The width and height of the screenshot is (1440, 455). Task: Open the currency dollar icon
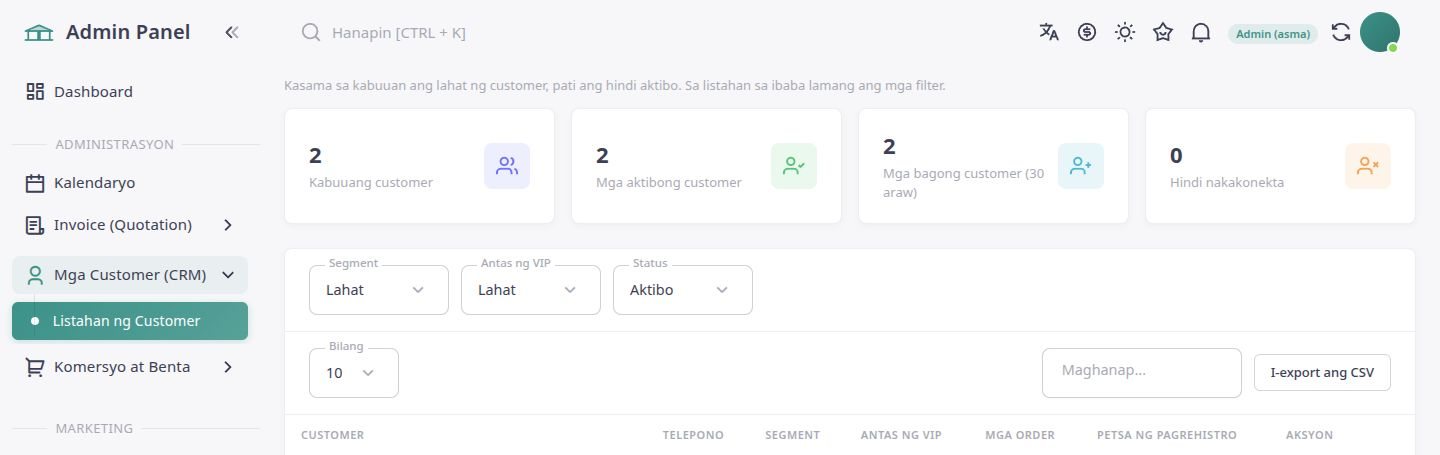pos(1087,32)
